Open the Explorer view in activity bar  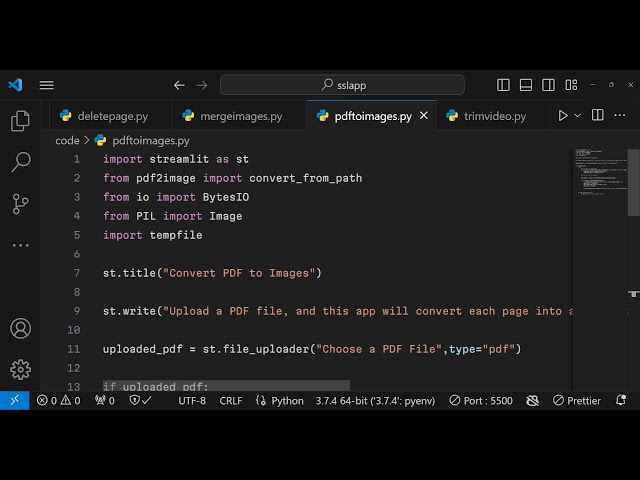point(20,121)
